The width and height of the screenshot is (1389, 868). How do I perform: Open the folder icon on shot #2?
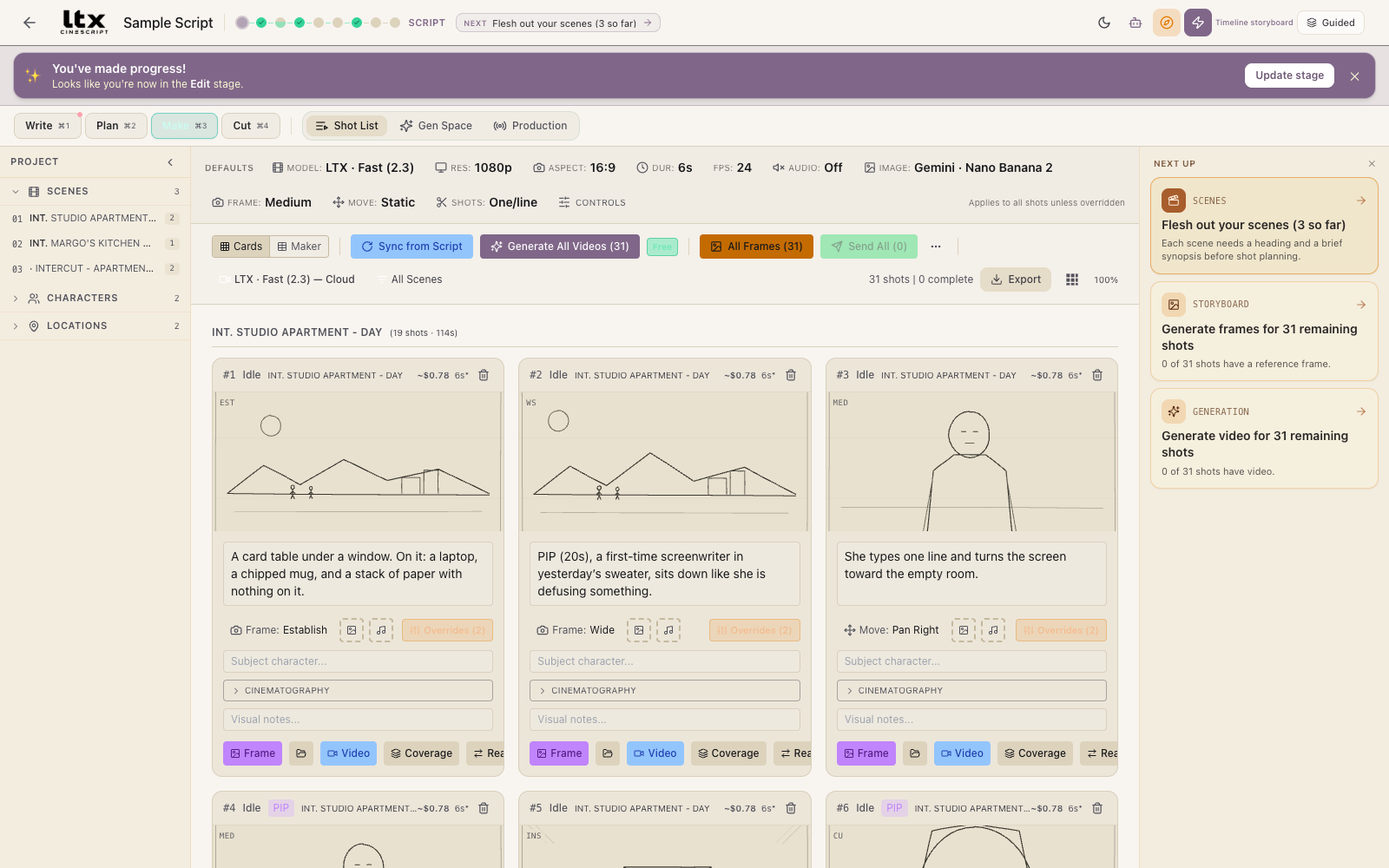pos(608,753)
